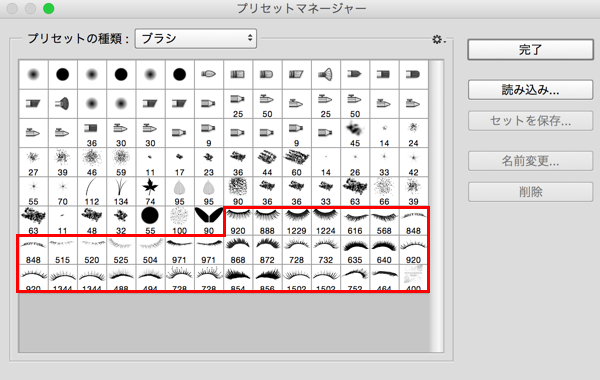Pick the eyelash brush labeled 868

238,250
